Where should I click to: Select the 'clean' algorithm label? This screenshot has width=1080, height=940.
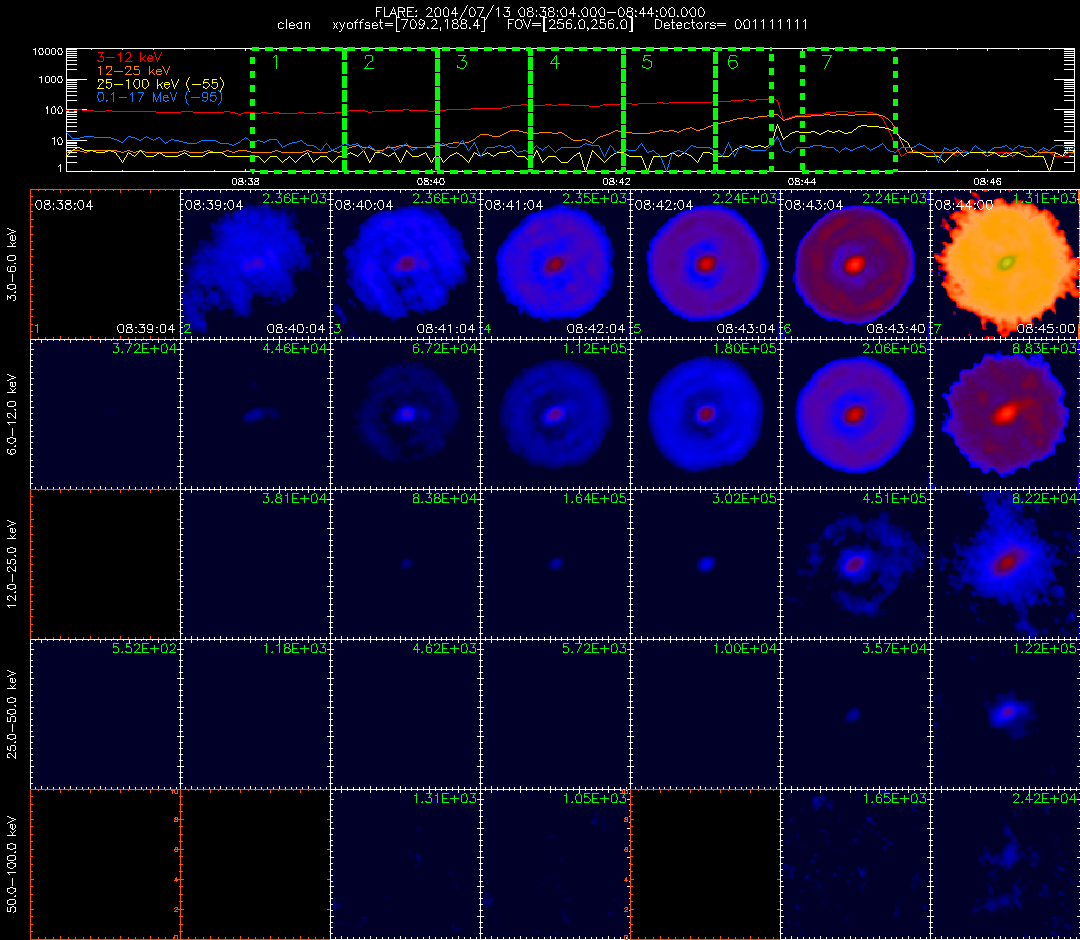point(294,25)
